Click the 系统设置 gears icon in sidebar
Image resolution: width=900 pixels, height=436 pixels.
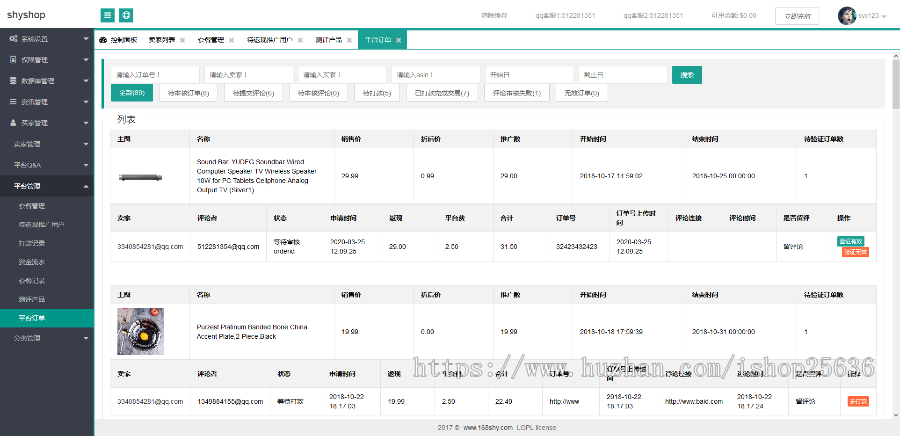13,39
